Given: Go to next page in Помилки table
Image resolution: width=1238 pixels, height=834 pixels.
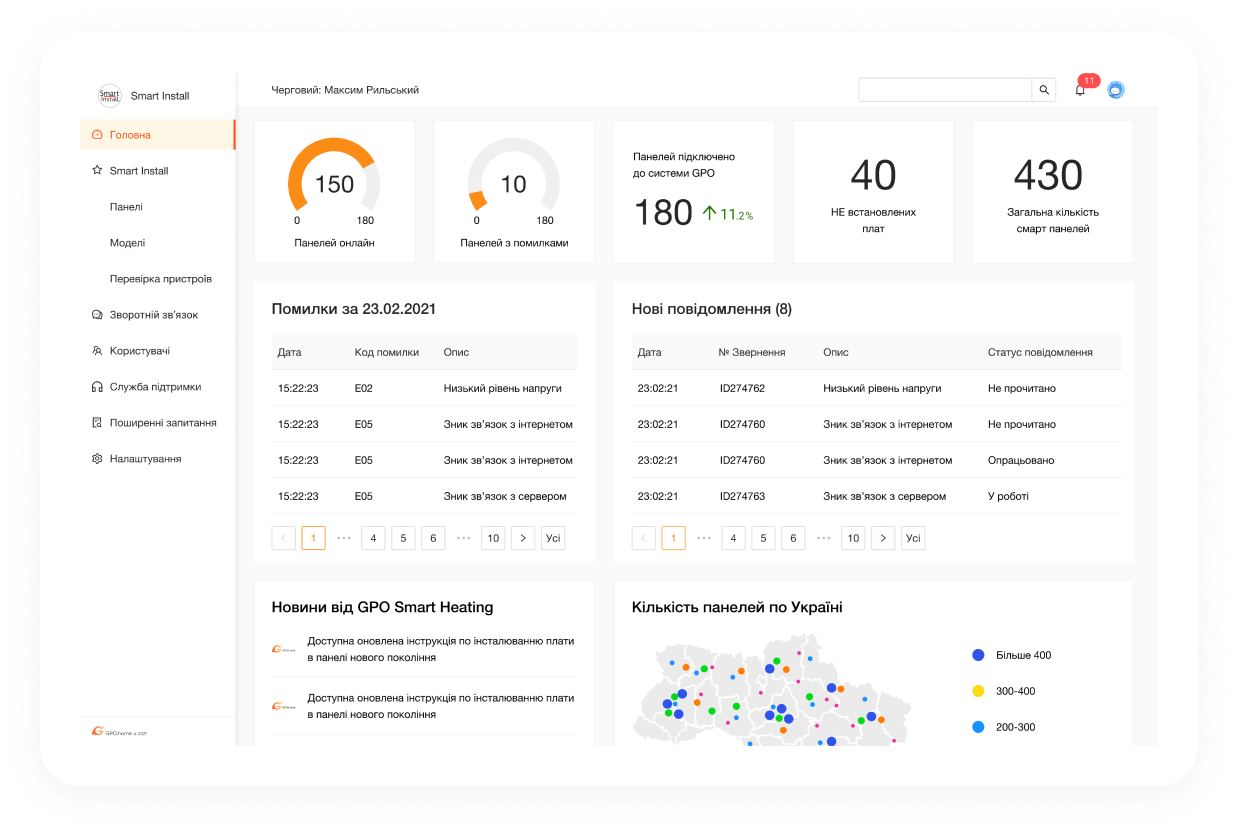Looking at the screenshot, I should click(523, 538).
